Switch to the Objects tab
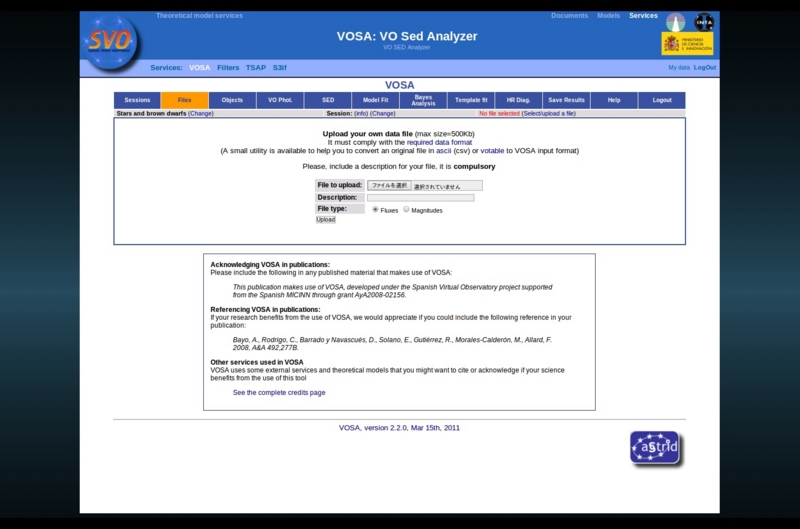800x529 pixels. 232,100
